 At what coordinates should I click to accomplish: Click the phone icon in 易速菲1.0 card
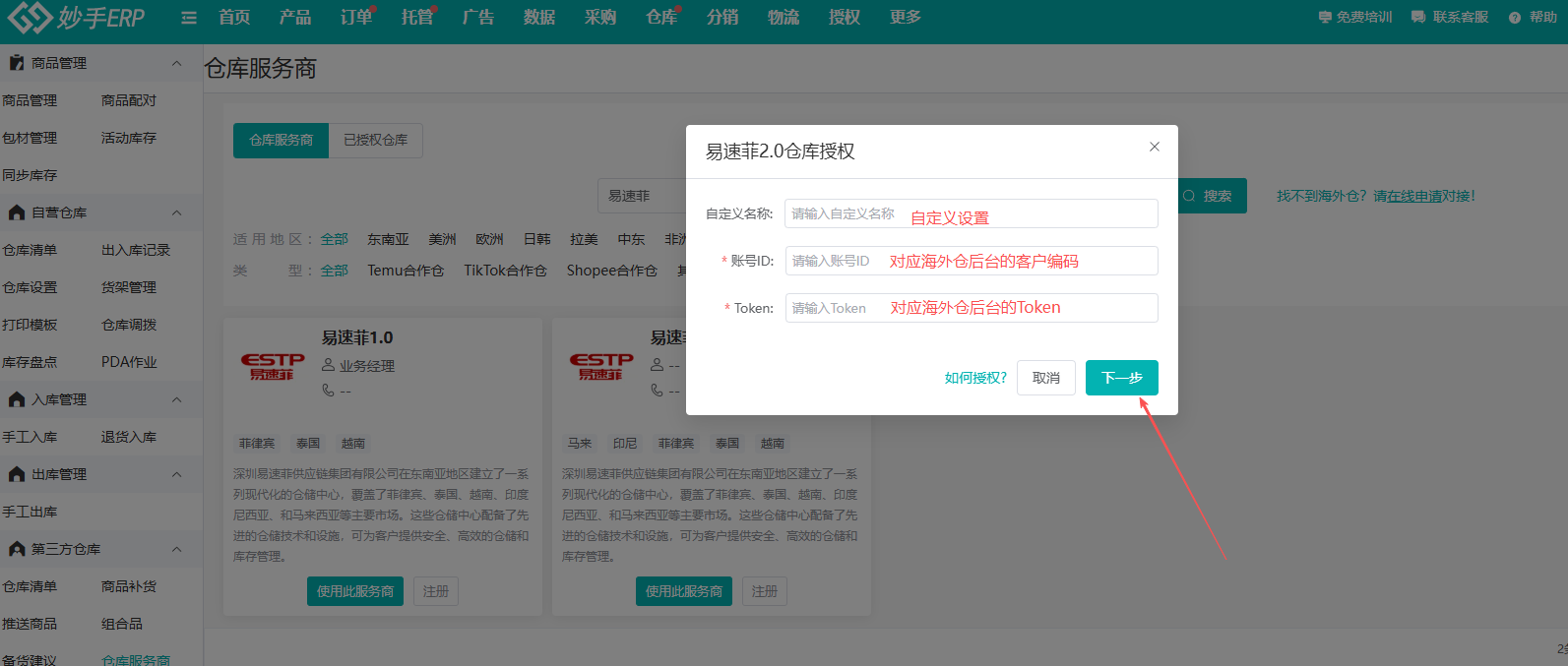(329, 391)
